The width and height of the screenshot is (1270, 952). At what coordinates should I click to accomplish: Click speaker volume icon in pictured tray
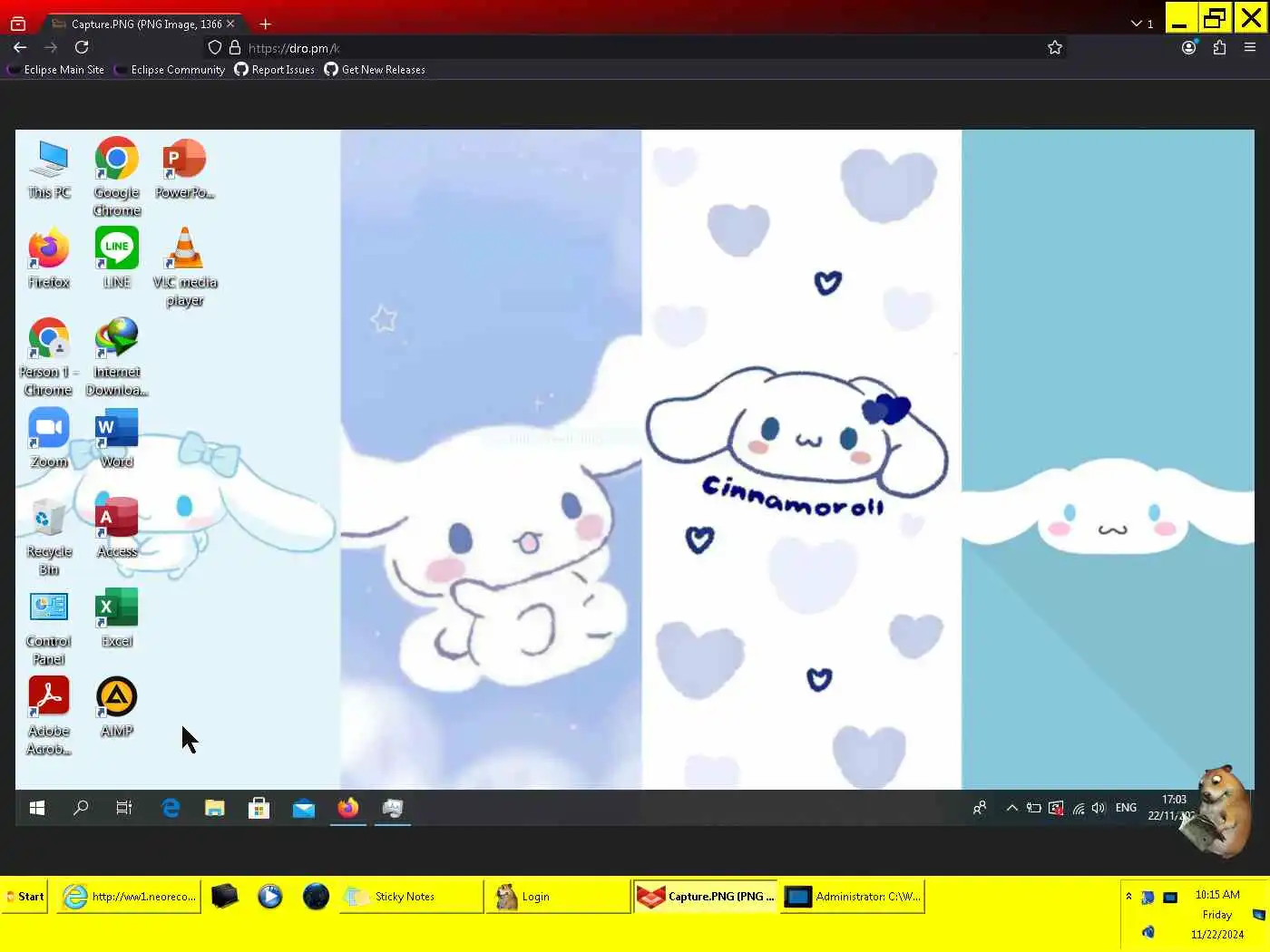pyautogui.click(x=1099, y=808)
